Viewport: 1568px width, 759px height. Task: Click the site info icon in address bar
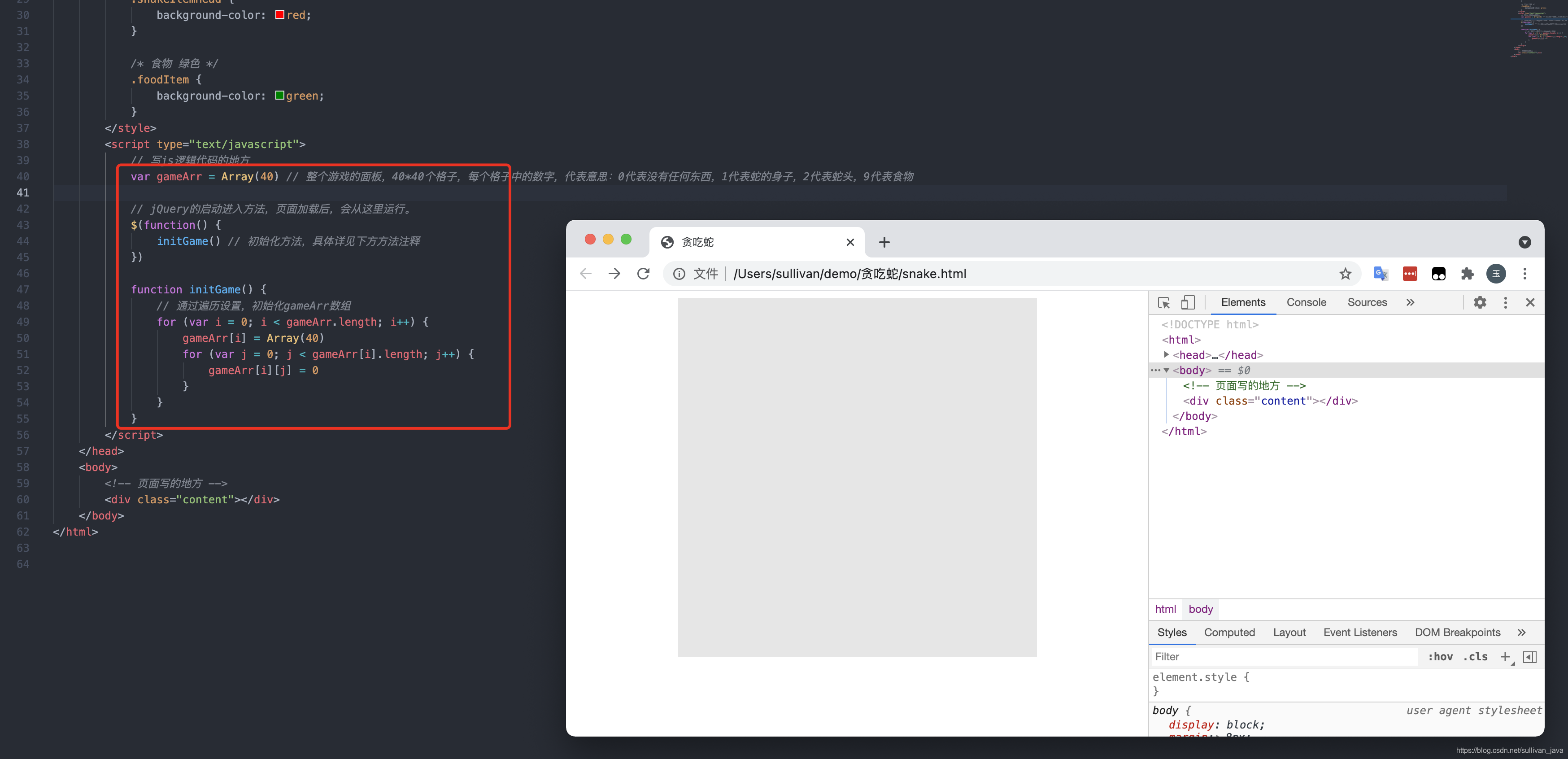click(x=679, y=274)
